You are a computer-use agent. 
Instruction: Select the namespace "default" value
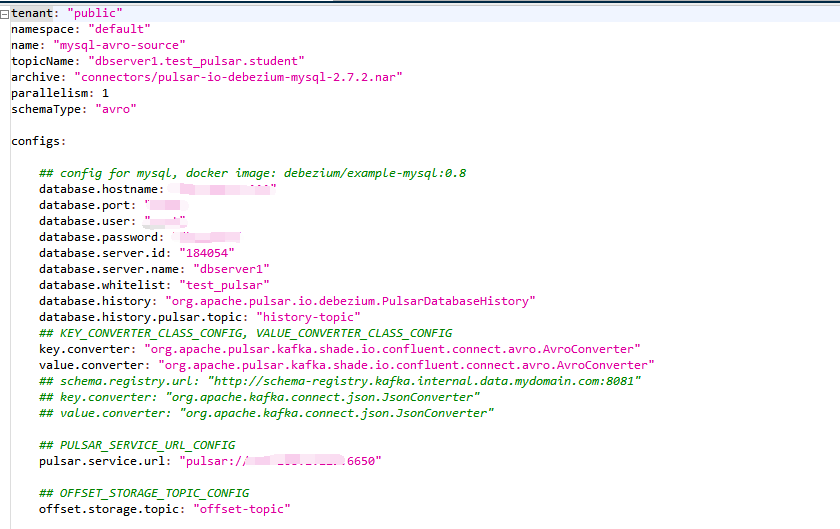pyautogui.click(x=119, y=29)
